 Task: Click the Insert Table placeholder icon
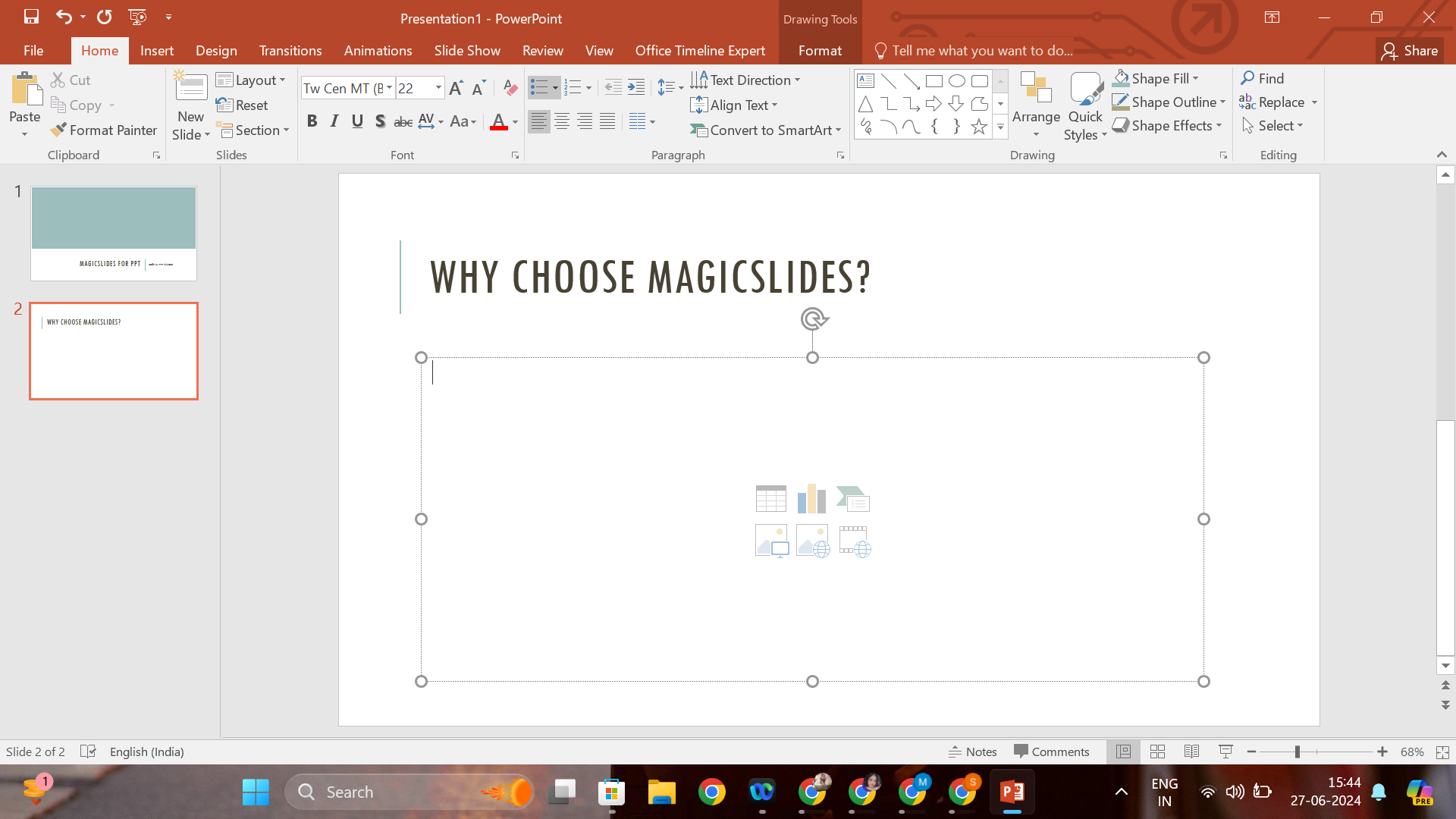[x=770, y=499]
